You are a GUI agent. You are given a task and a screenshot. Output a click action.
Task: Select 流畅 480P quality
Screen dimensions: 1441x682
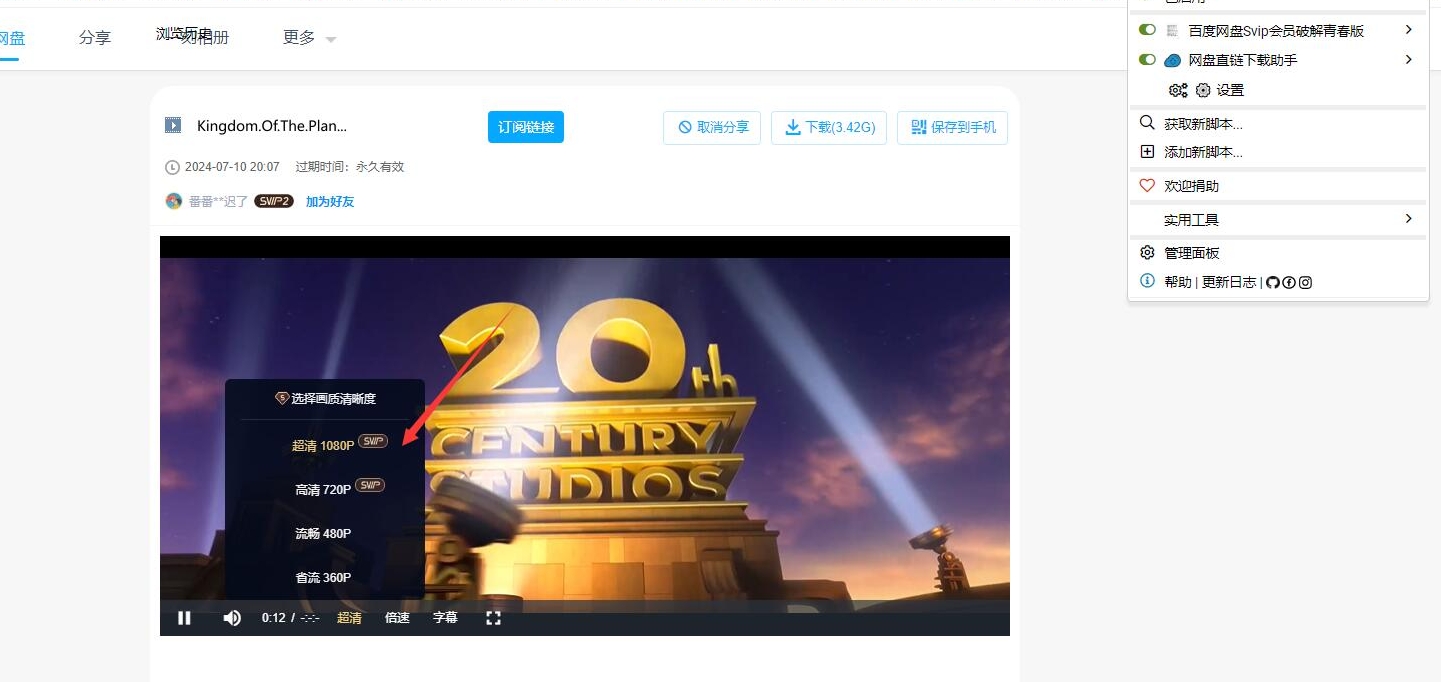click(325, 533)
